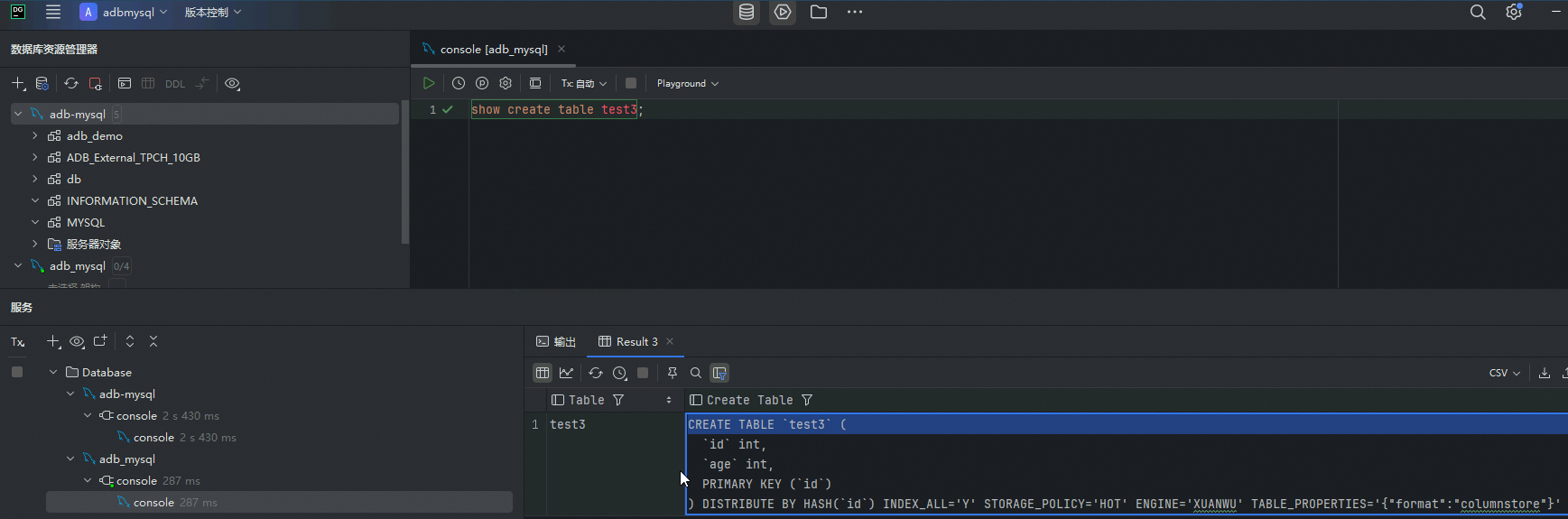The width and height of the screenshot is (1568, 519).
Task: Open query history clock icon in editor toolbar
Action: click(459, 83)
